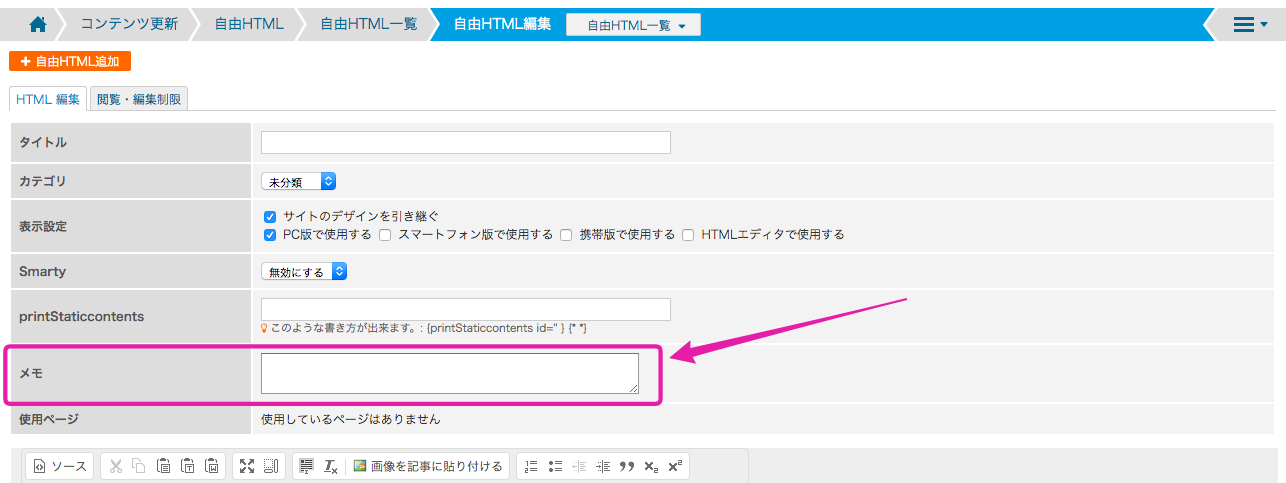Toggle サイトのデザインを引き継ぐ checkbox
The height and width of the screenshot is (483, 1286).
(269, 216)
